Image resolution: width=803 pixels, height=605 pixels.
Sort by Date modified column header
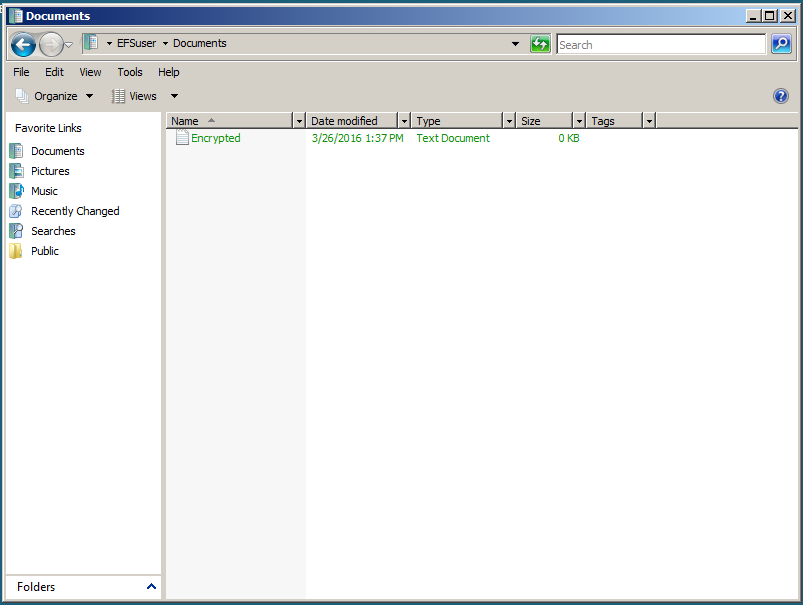[x=352, y=121]
